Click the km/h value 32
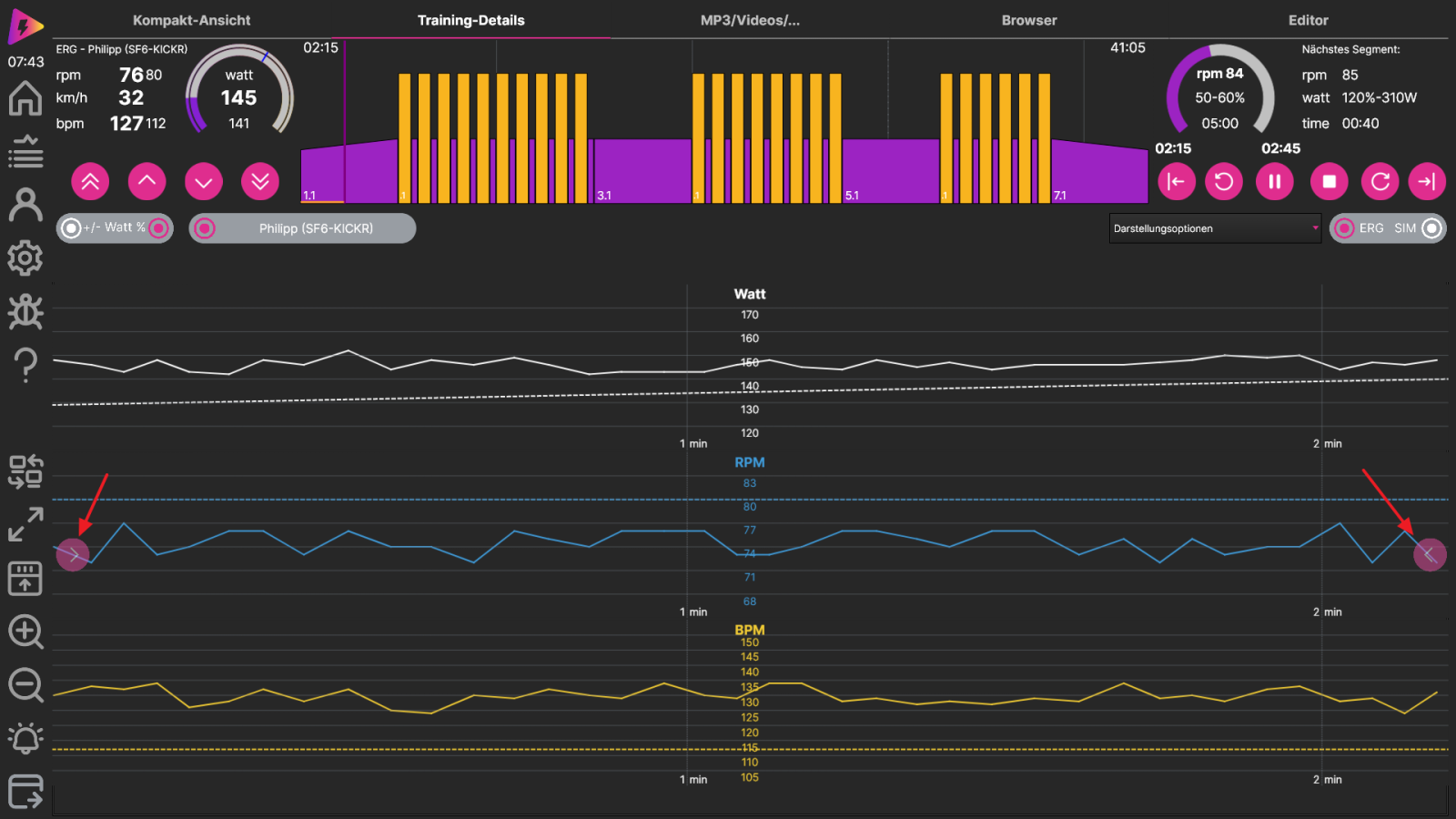 [x=131, y=97]
